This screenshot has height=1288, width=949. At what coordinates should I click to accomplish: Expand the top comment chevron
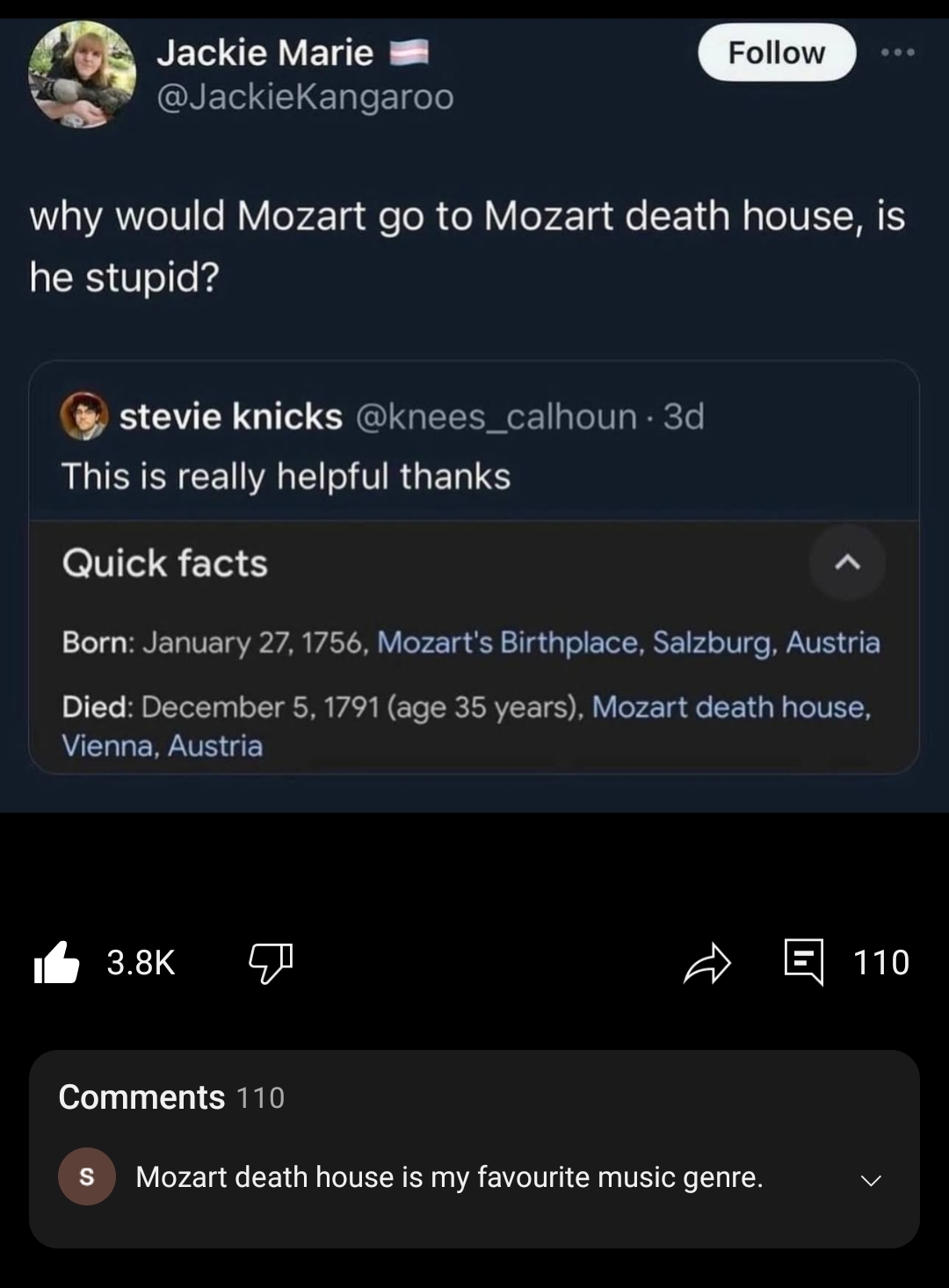click(x=870, y=1180)
